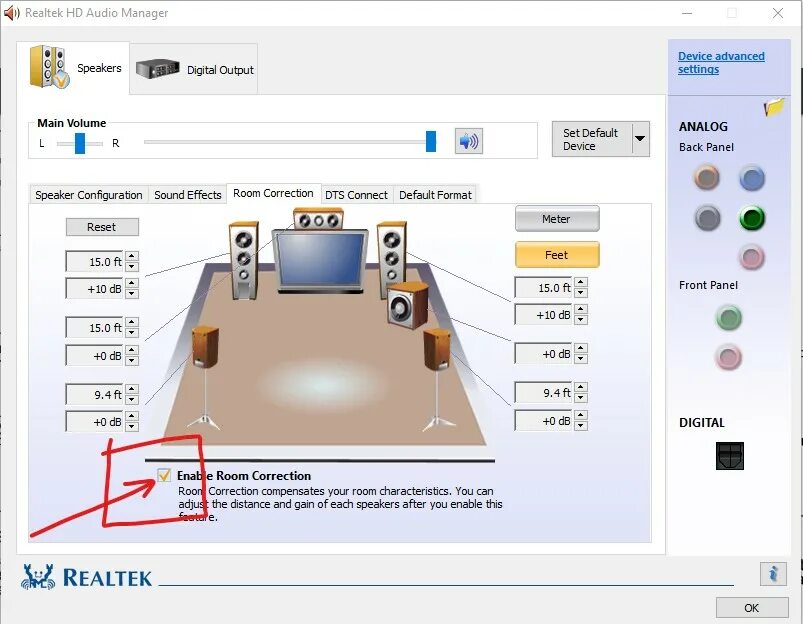Open the Sound Effects tab
The height and width of the screenshot is (624, 803).
[187, 195]
